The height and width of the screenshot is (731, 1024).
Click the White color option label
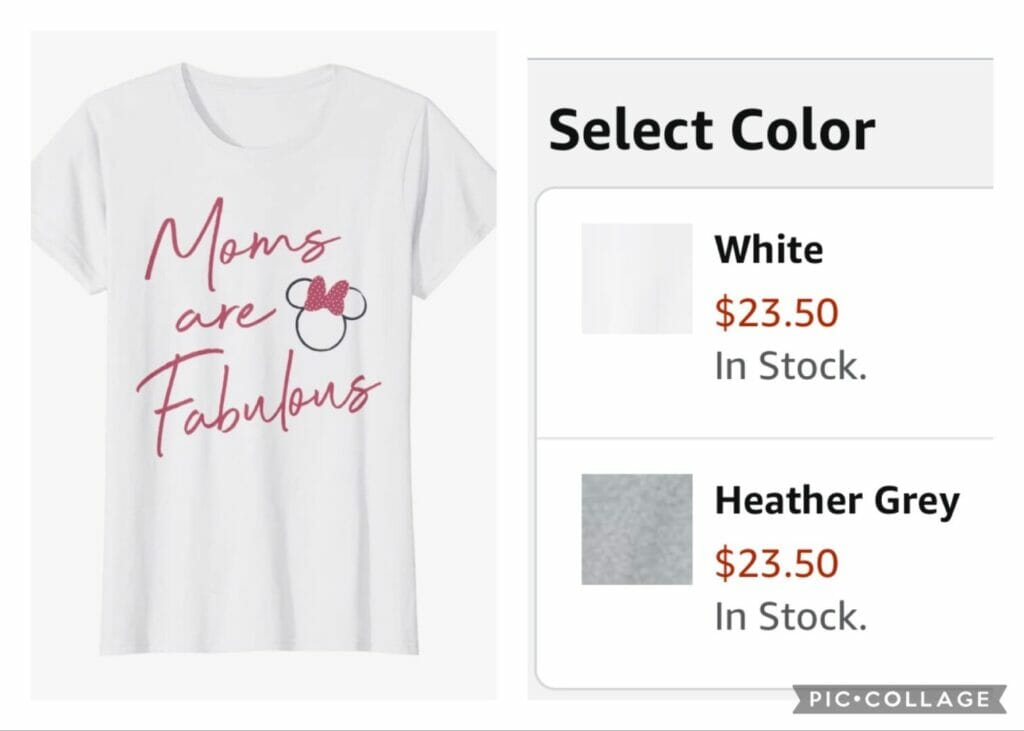[769, 250]
